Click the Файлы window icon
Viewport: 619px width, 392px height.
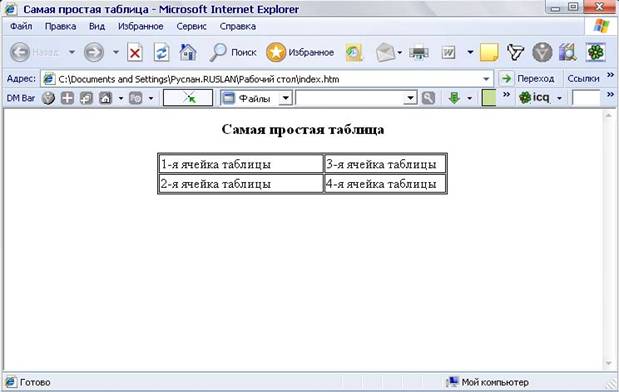click(229, 98)
